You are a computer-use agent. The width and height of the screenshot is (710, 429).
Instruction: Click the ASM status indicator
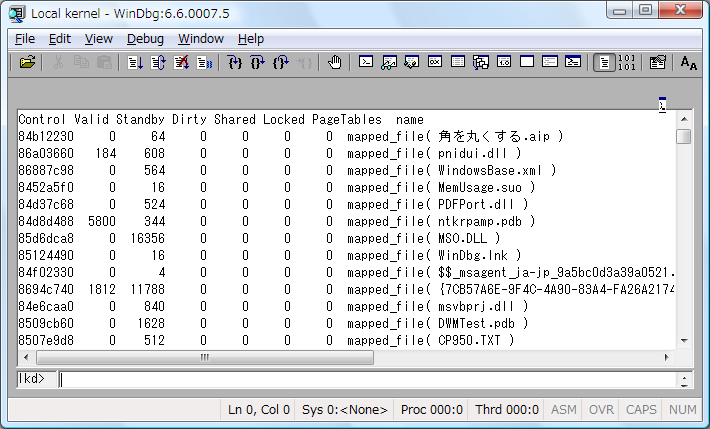564,410
